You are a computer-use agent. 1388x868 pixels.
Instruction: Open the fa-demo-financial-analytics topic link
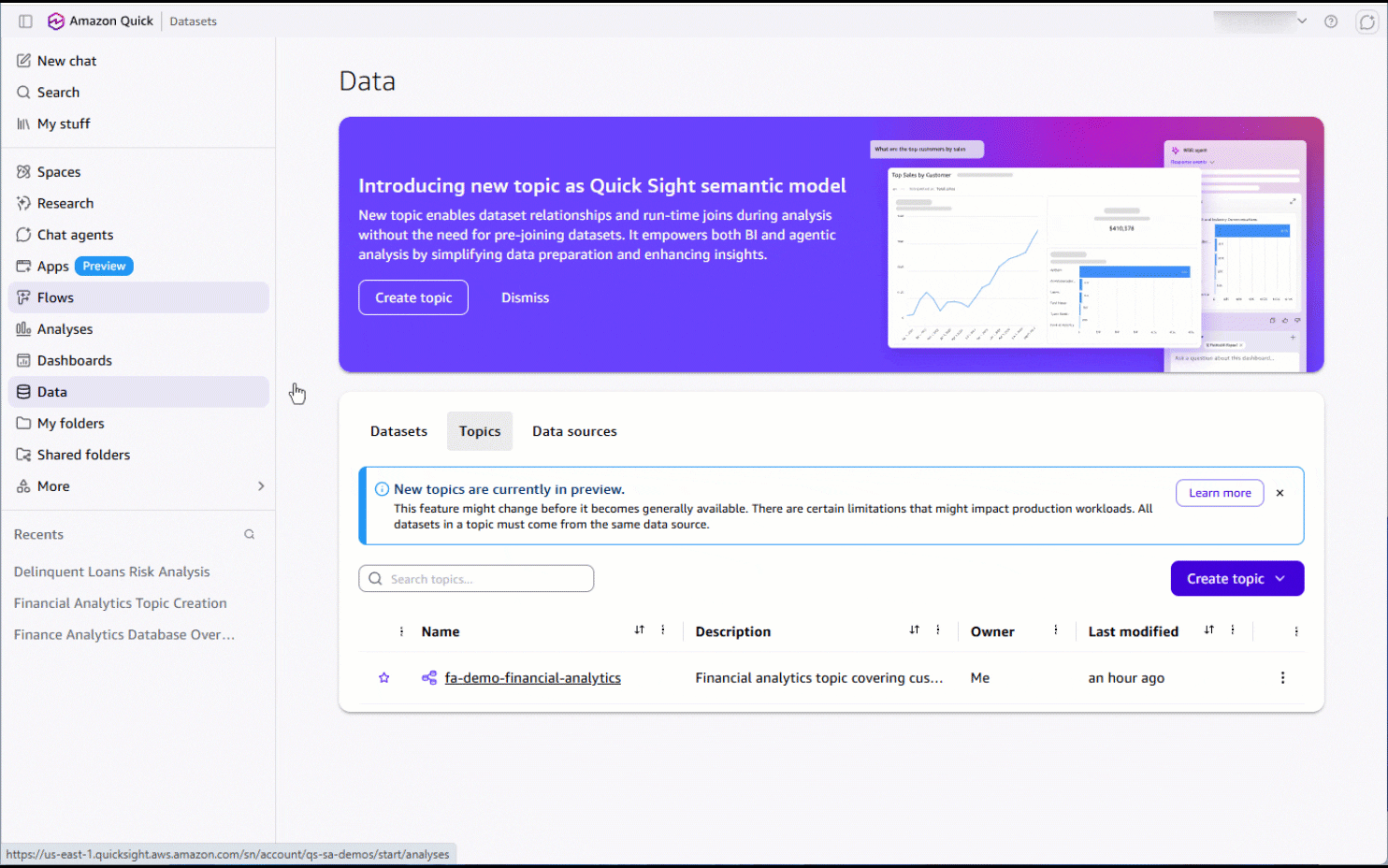(x=533, y=678)
